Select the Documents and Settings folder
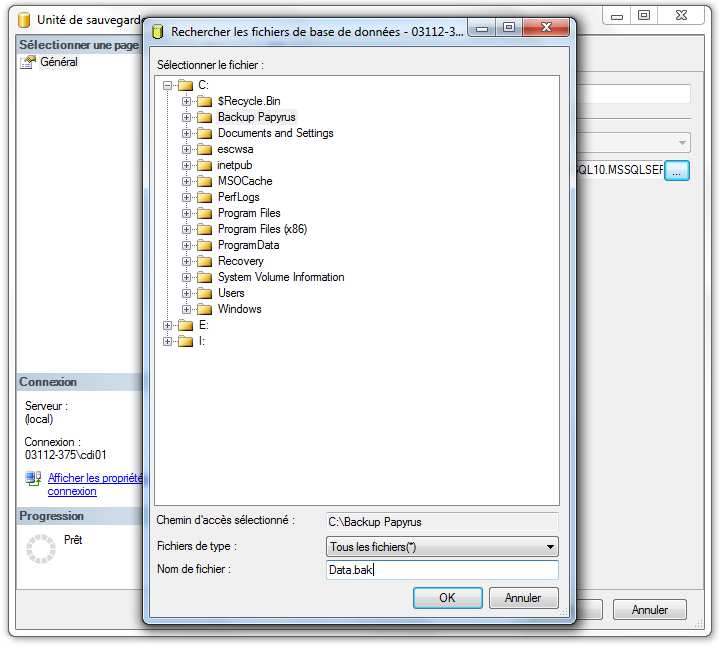The height and width of the screenshot is (646, 725). [275, 133]
